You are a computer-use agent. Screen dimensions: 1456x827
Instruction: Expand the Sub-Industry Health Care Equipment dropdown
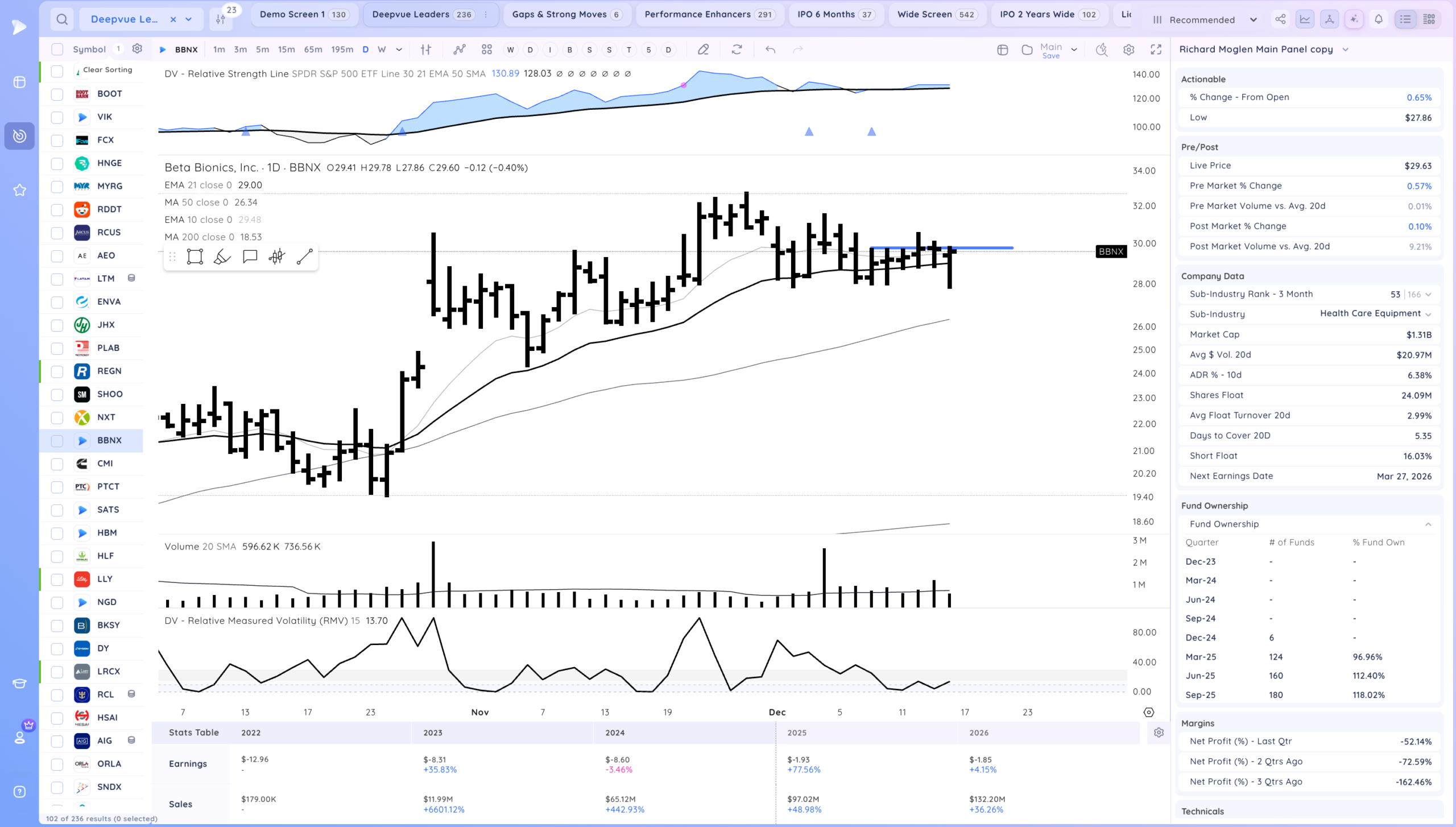pyautogui.click(x=1428, y=314)
